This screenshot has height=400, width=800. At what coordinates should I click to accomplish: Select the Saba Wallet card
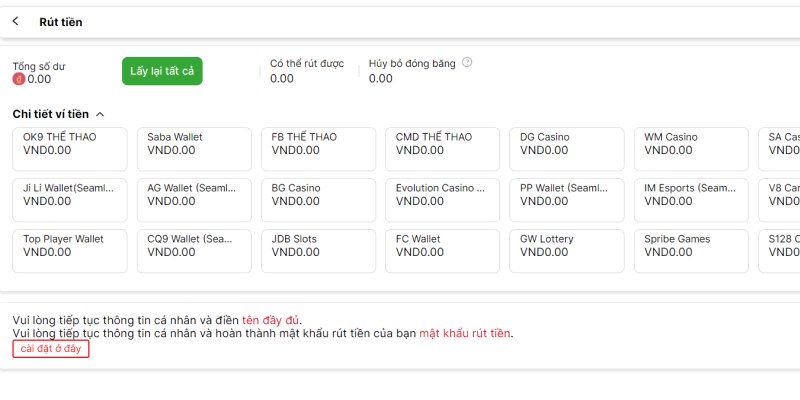[x=193, y=148]
